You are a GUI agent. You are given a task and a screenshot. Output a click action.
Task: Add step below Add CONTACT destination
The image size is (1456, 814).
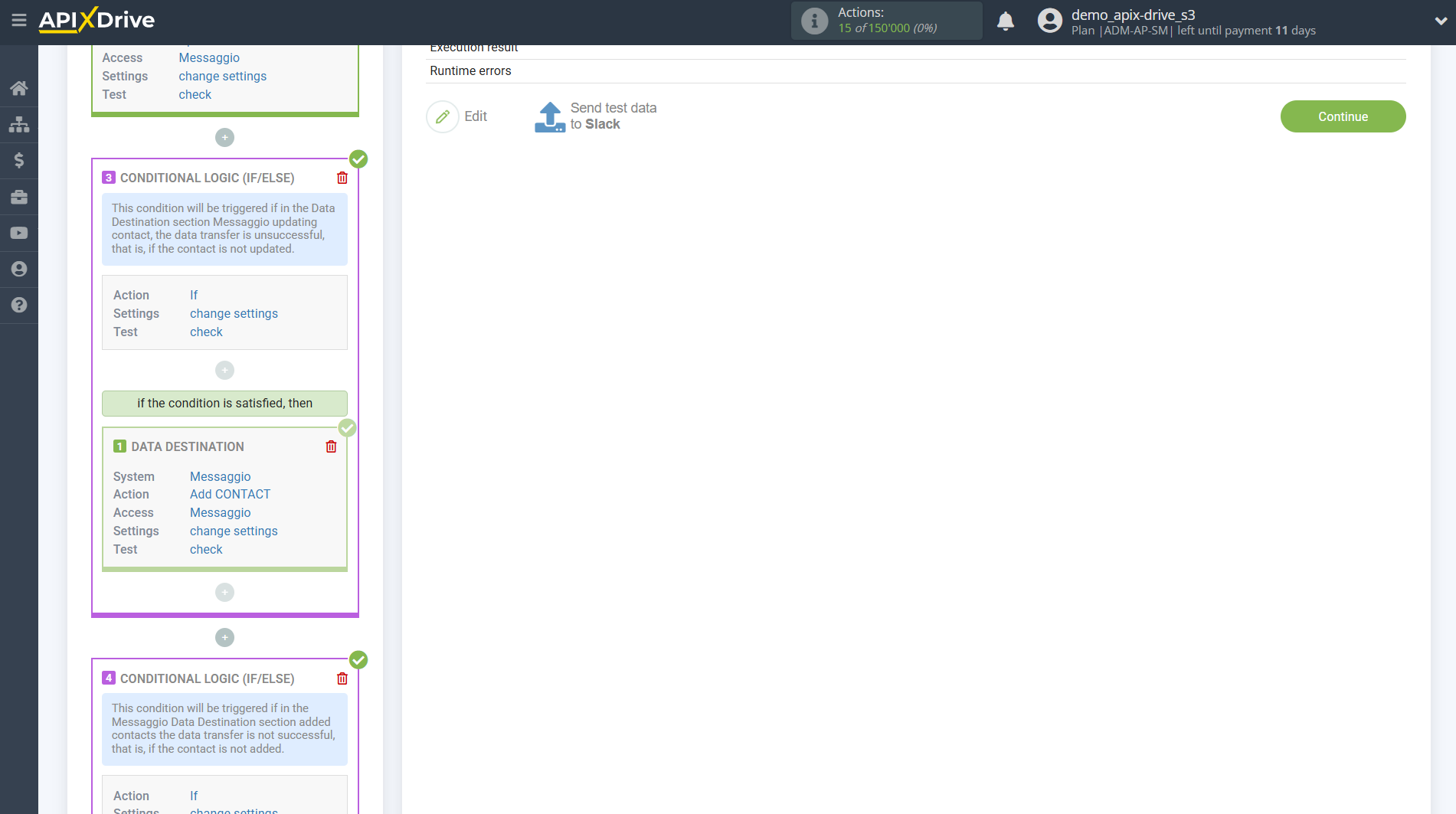[224, 593]
